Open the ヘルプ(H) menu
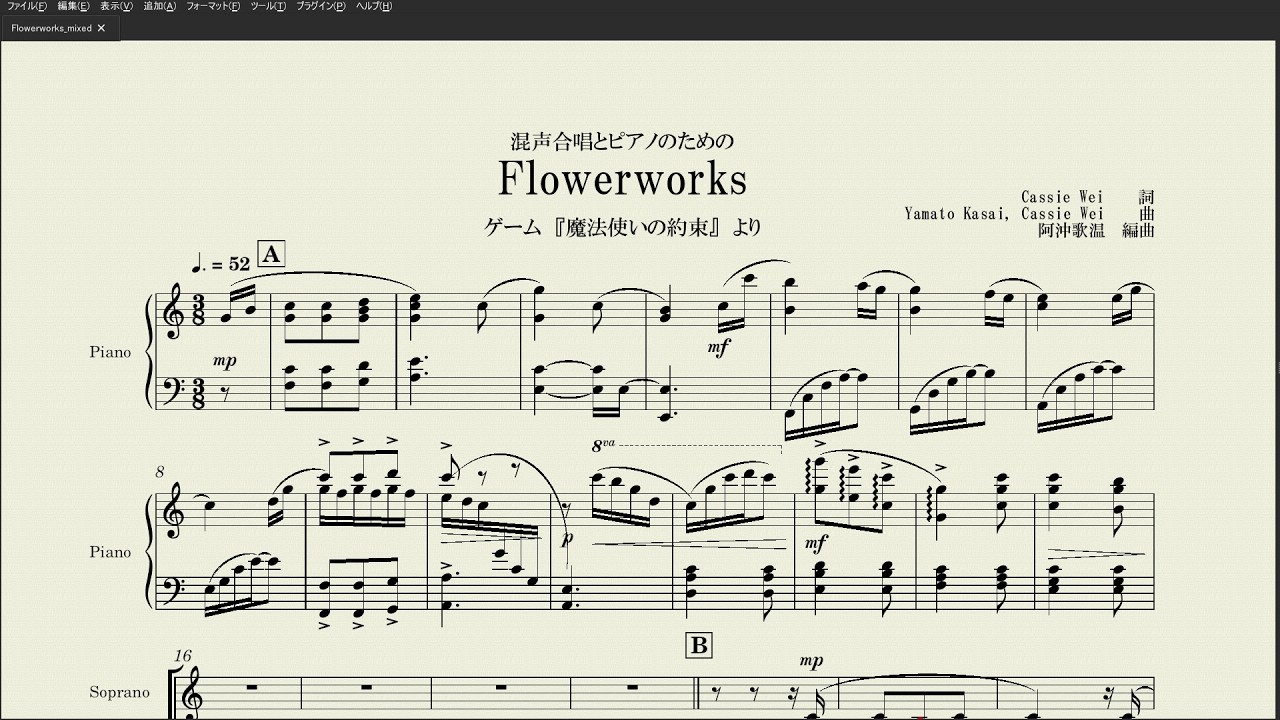This screenshot has height=720, width=1280. click(374, 6)
